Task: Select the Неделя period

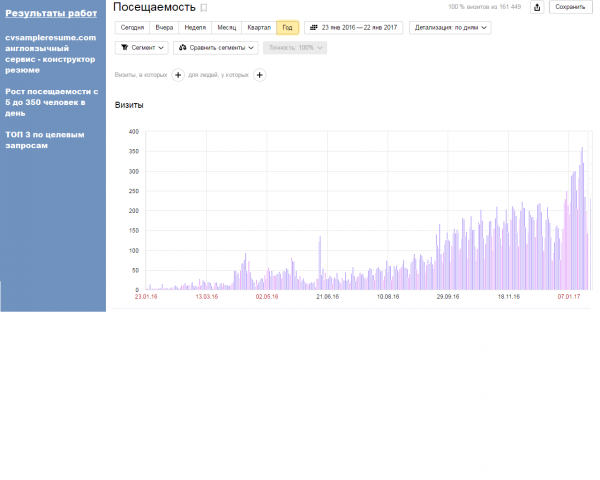Action: pos(195,28)
